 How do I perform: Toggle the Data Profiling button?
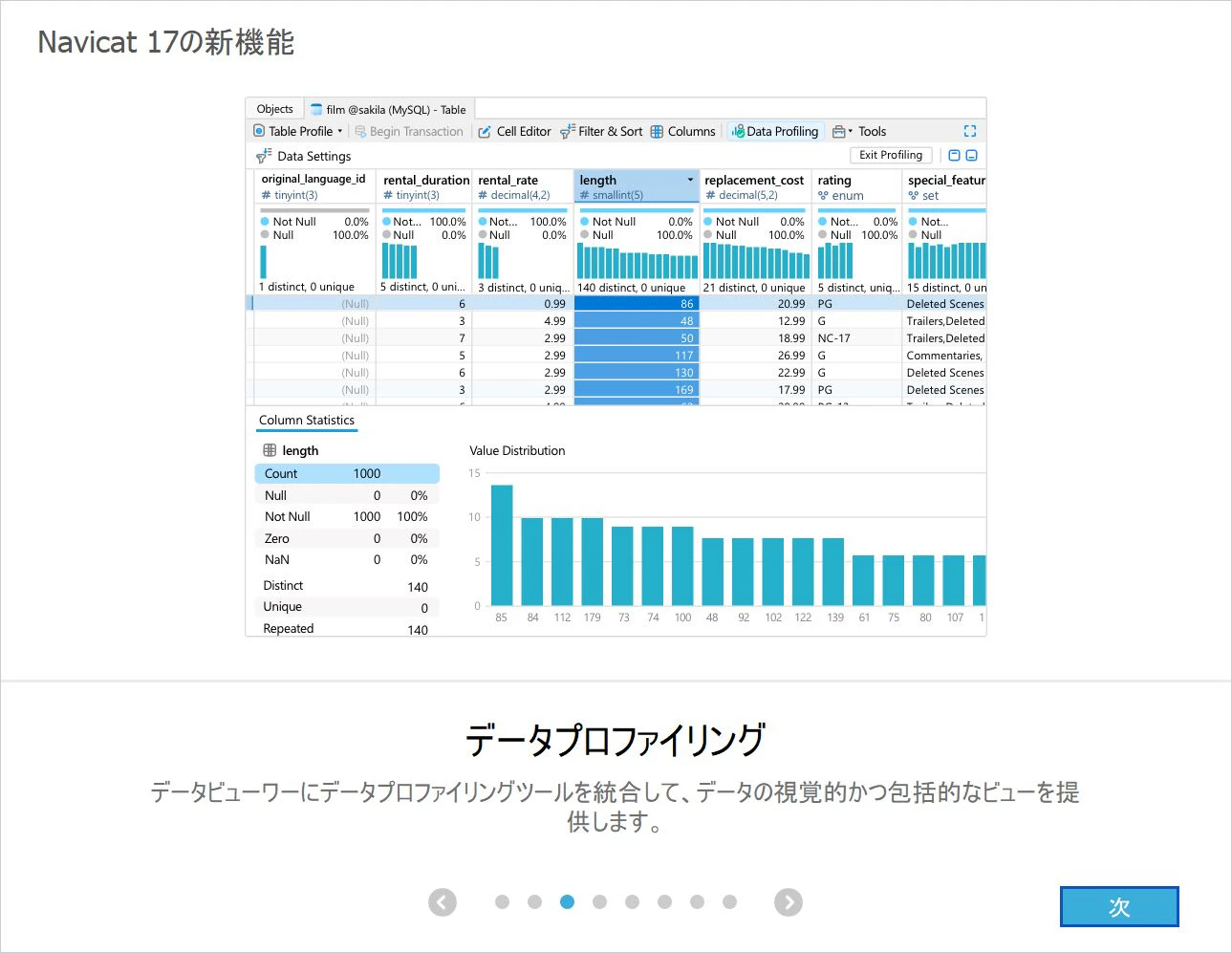point(775,131)
